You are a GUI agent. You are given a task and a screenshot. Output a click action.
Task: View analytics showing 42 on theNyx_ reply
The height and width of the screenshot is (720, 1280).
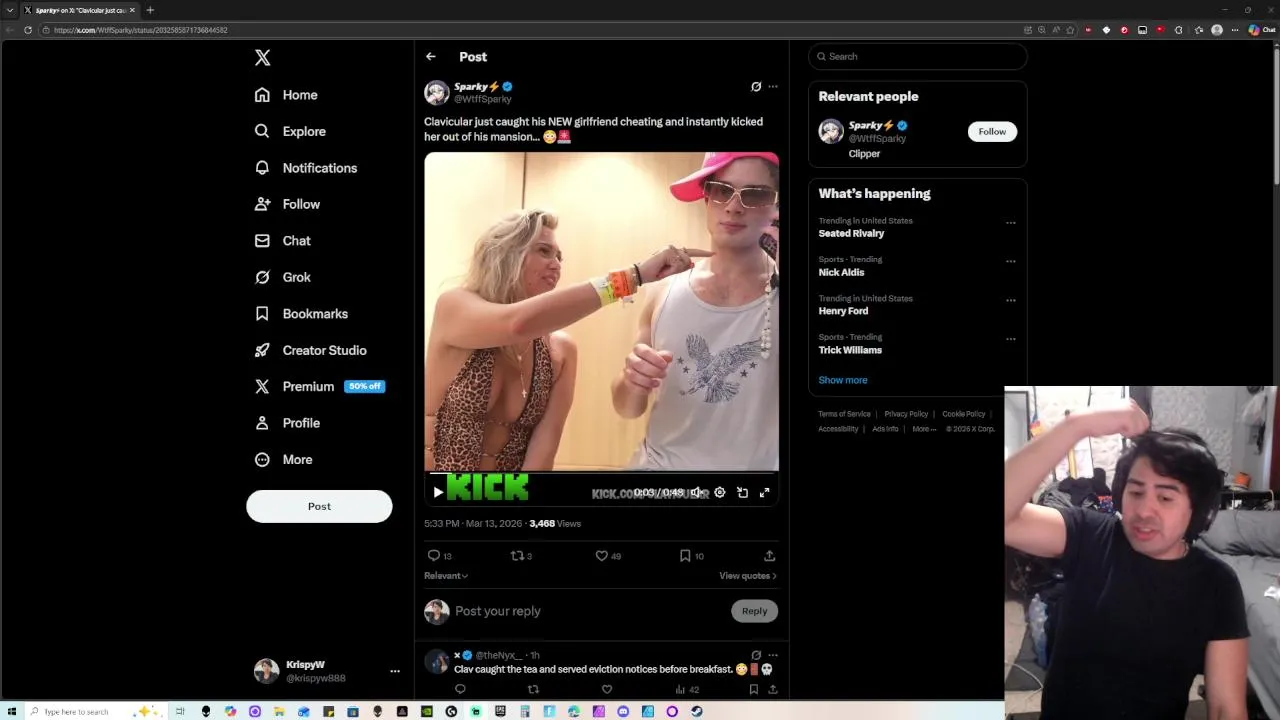pyautogui.click(x=687, y=689)
